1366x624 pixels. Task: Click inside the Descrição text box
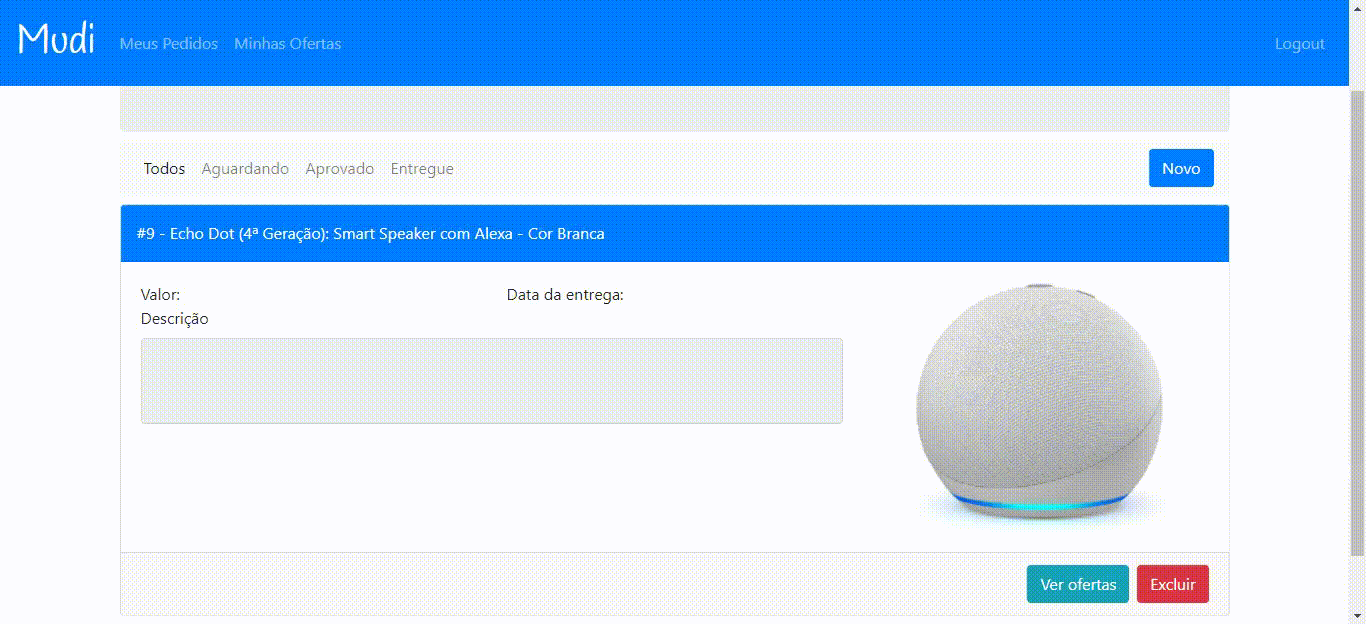pyautogui.click(x=492, y=381)
